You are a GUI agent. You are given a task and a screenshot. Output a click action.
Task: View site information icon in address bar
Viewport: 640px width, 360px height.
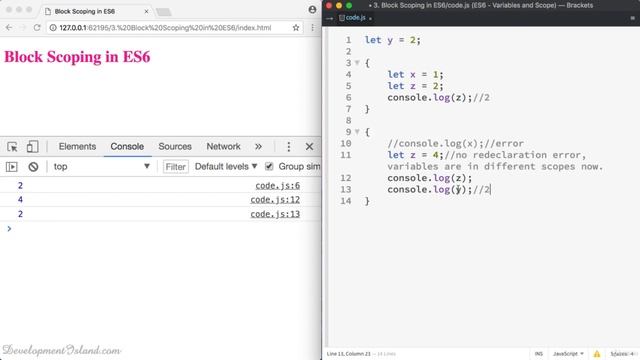pos(53,28)
